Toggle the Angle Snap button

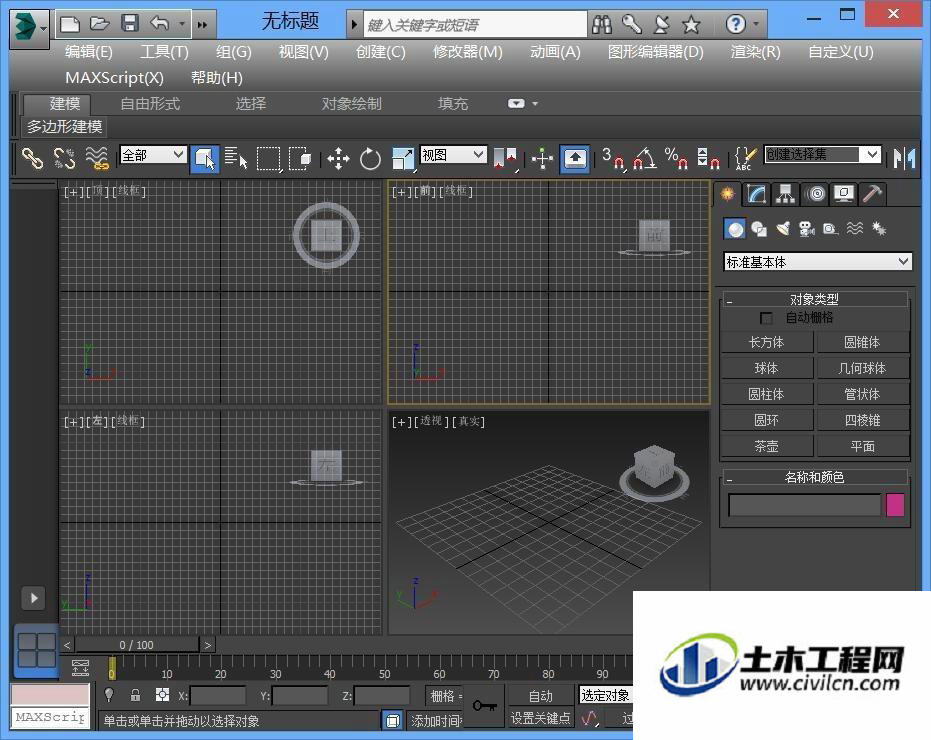tap(644, 159)
